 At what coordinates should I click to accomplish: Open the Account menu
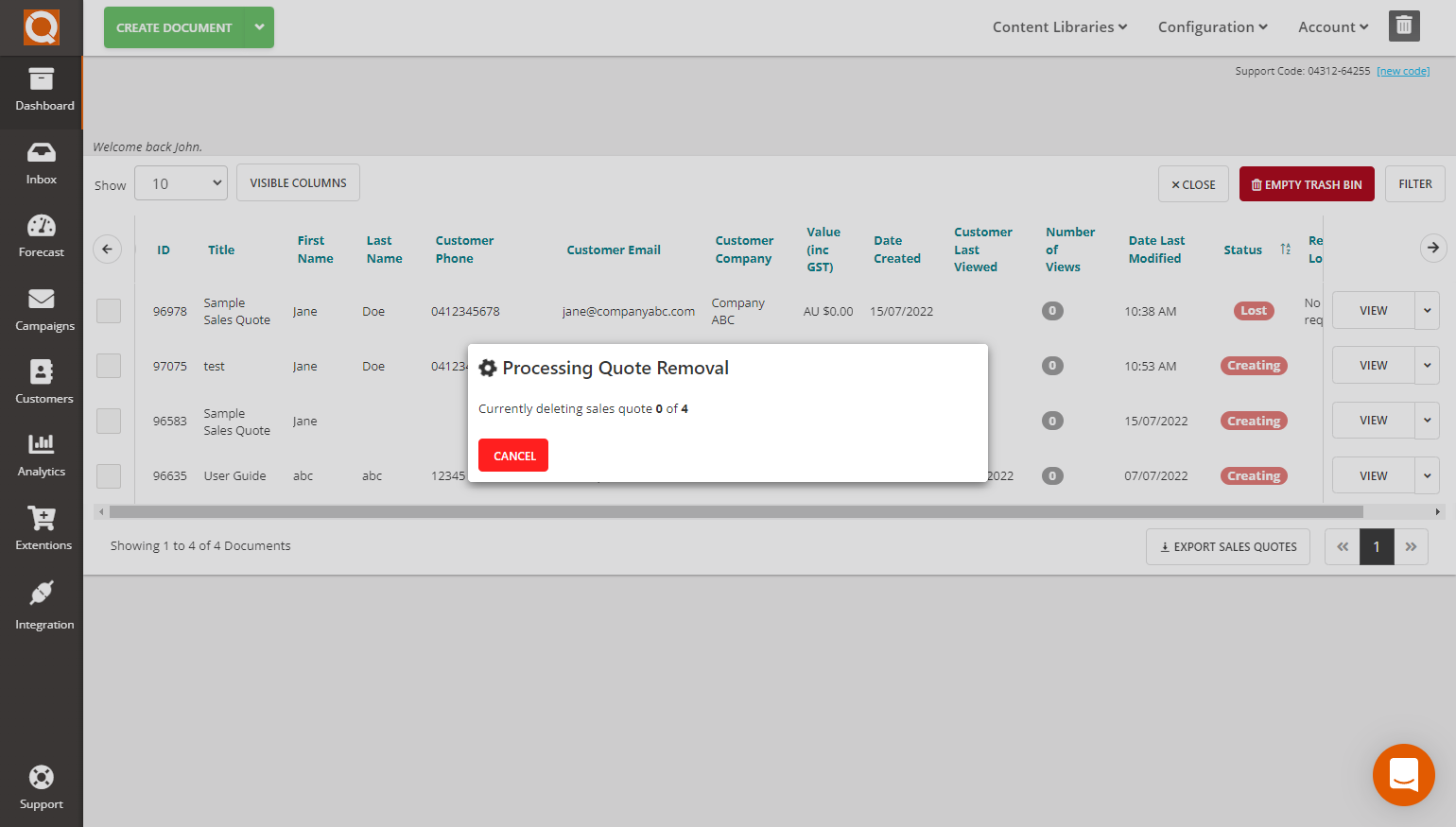(x=1332, y=26)
